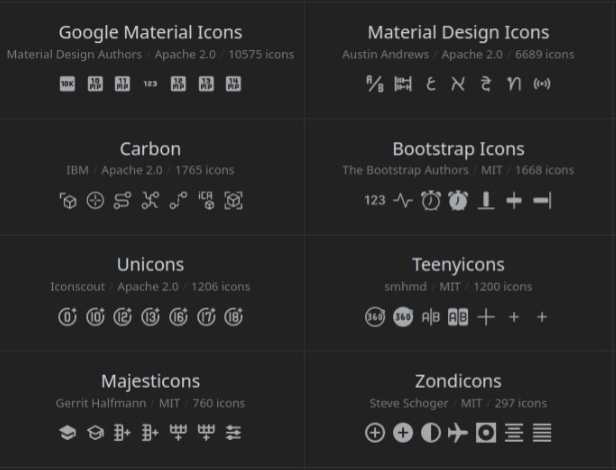
Task: Click the 14MP icon in Google Material Icons
Action: [233, 84]
